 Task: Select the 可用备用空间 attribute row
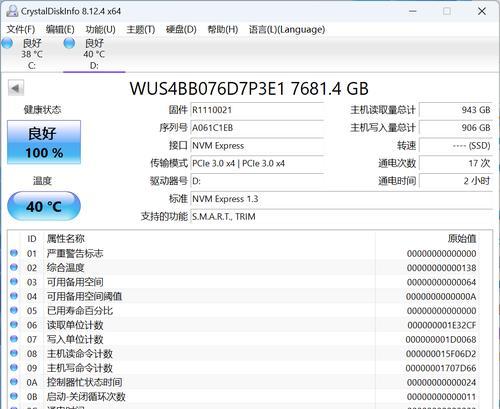point(243,282)
